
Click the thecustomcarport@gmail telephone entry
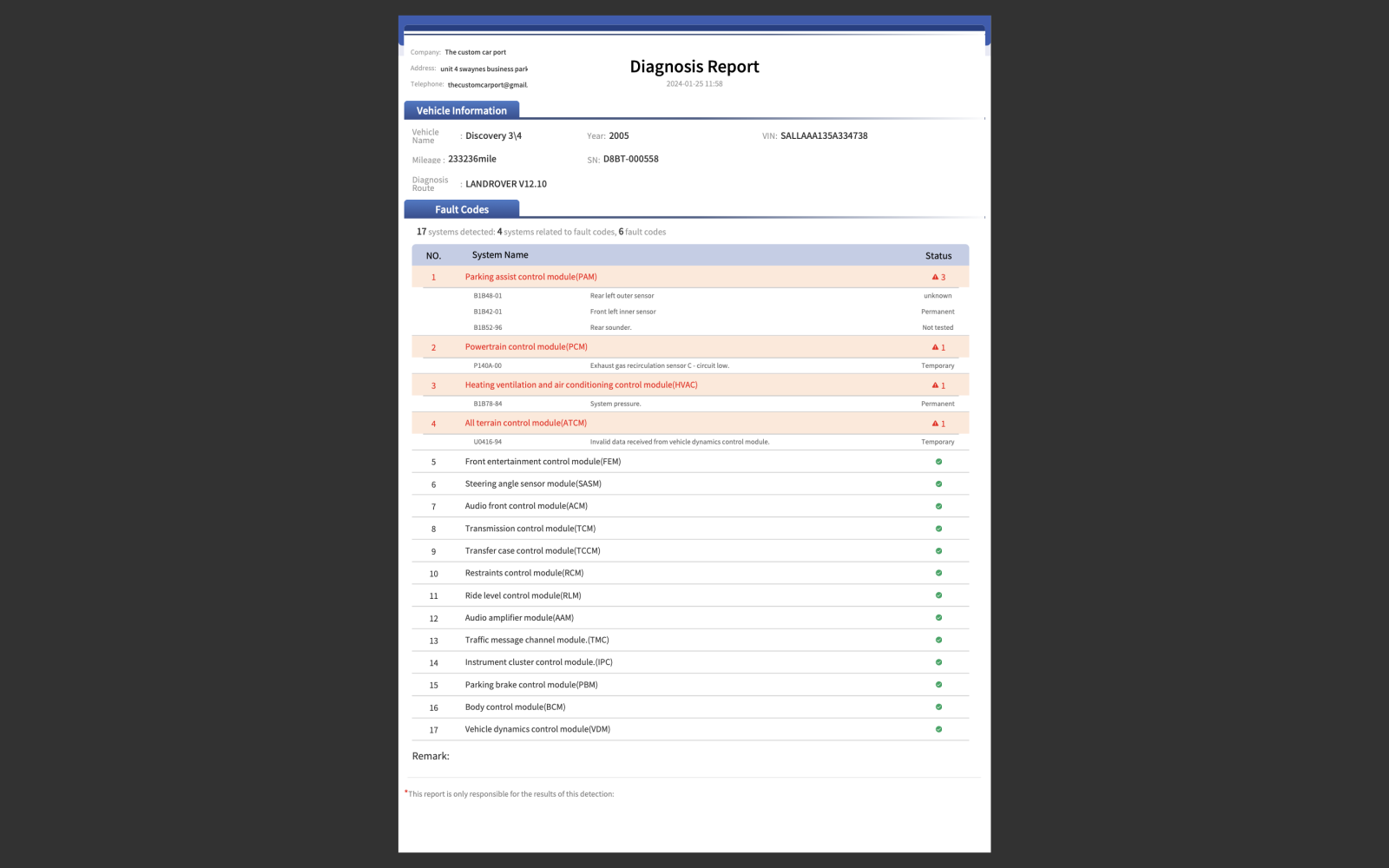(x=487, y=85)
